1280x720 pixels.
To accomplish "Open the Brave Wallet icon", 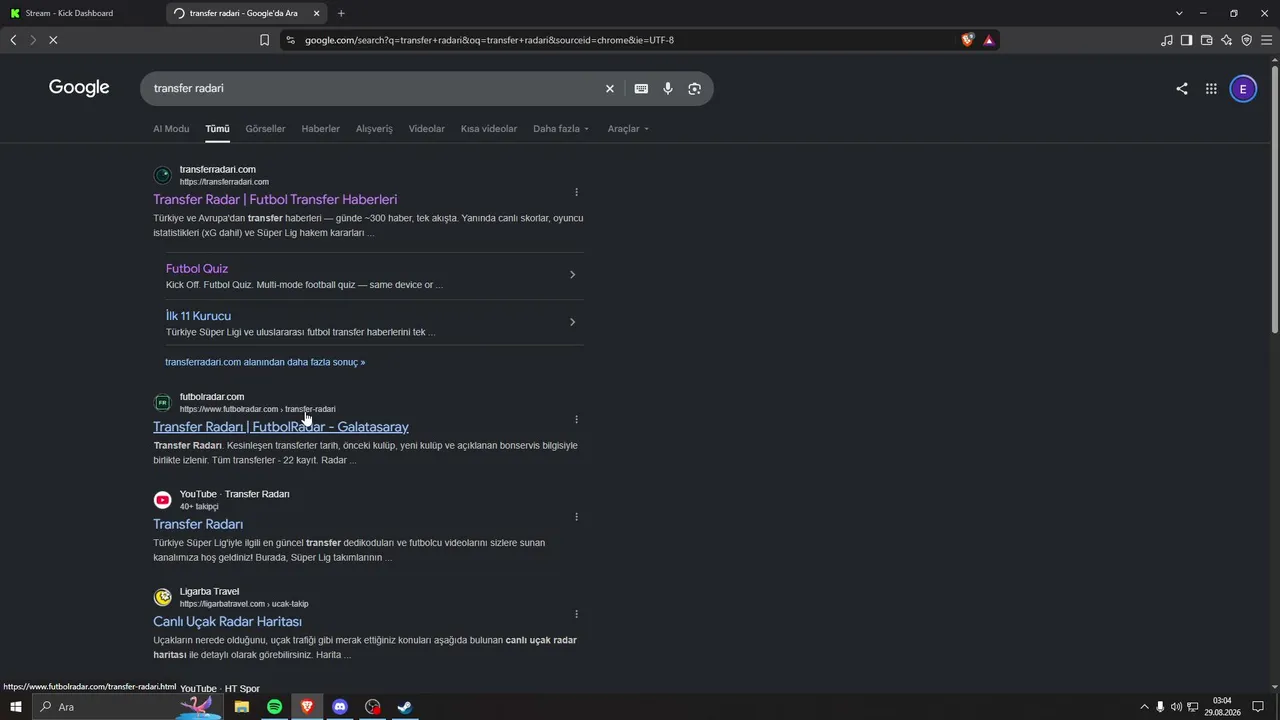I will tap(1206, 40).
